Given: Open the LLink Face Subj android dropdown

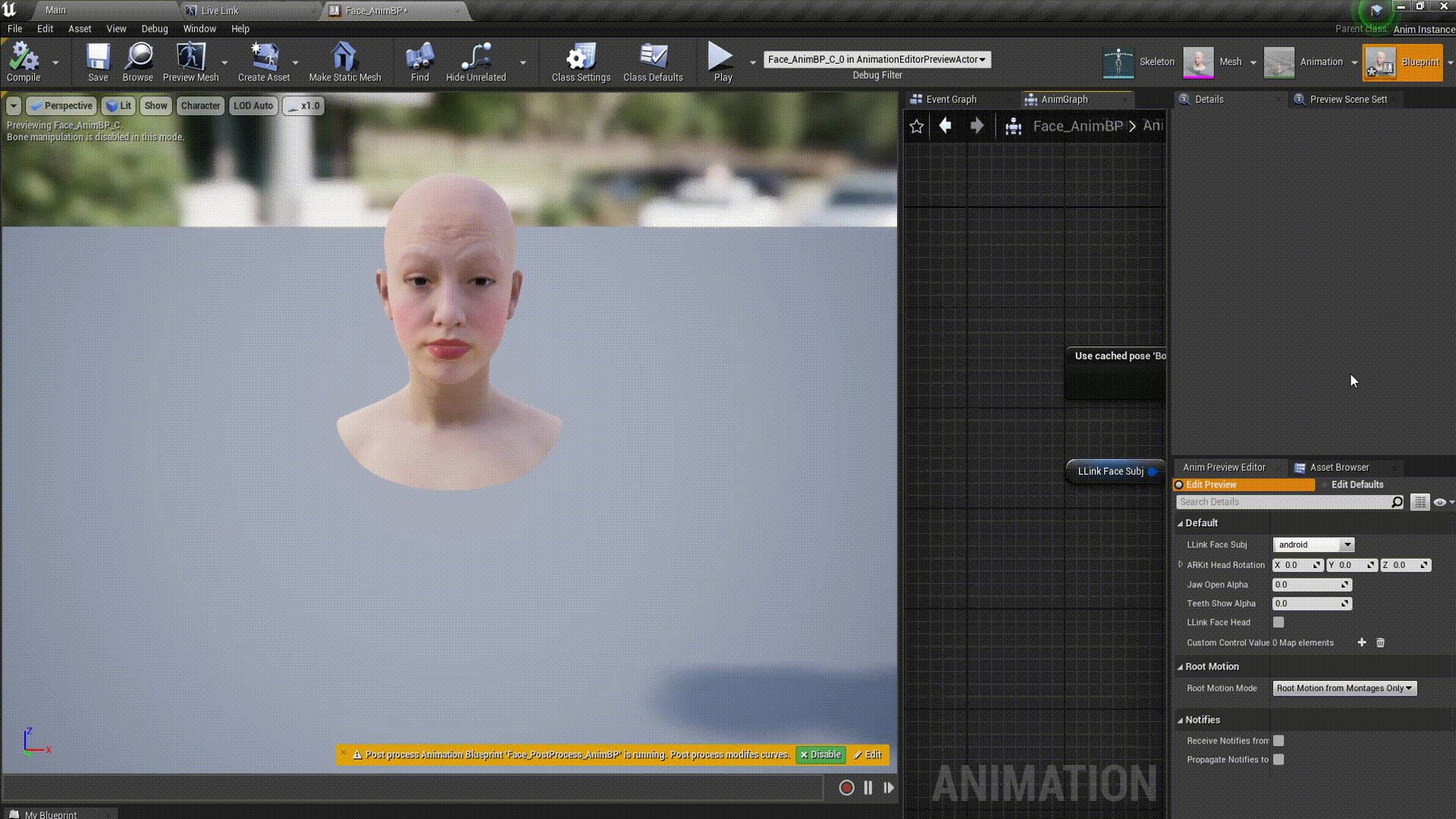Looking at the screenshot, I should (1313, 545).
